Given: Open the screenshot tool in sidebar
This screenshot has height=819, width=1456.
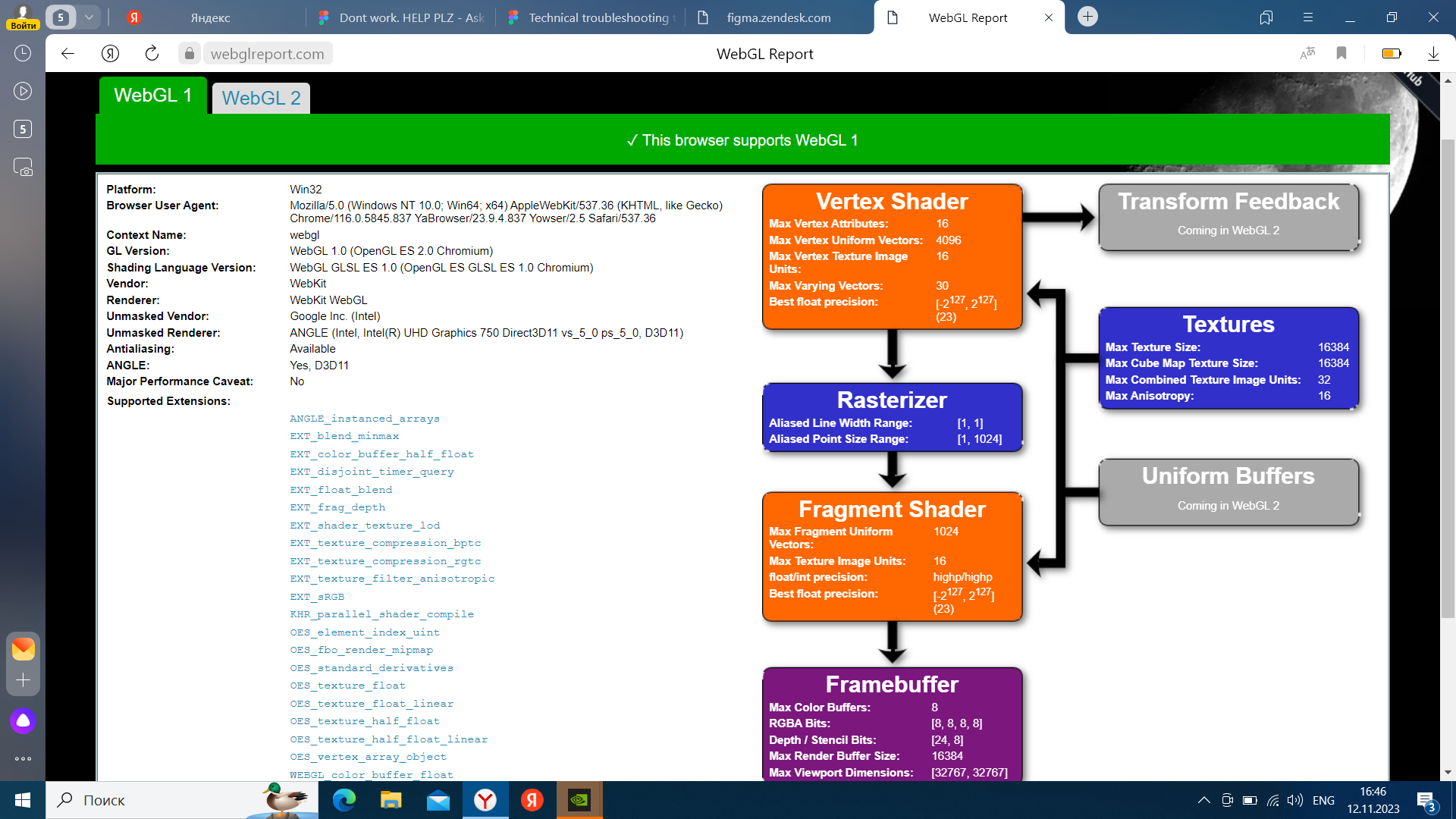Looking at the screenshot, I should (23, 167).
